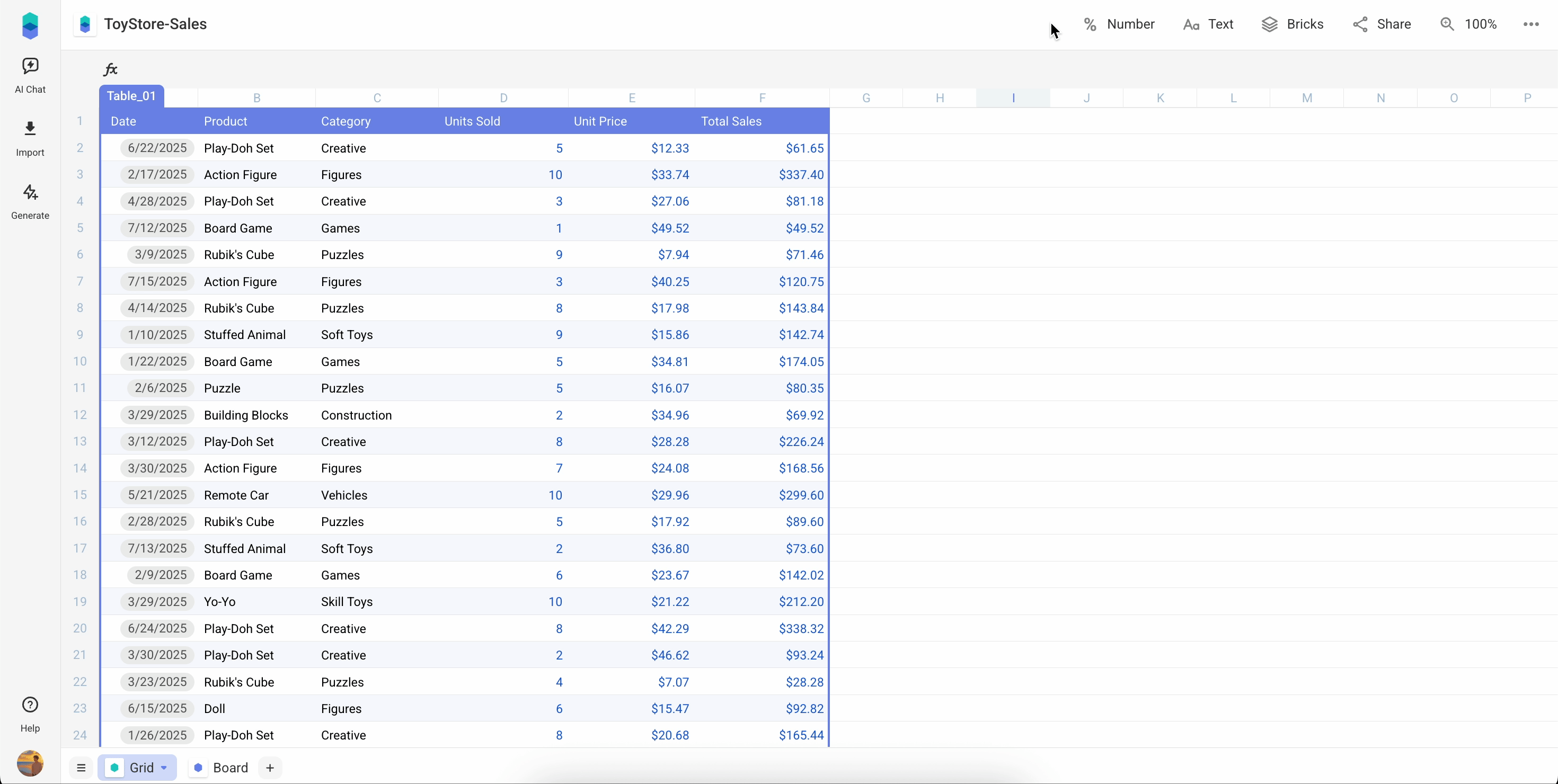Select column header G

click(866, 97)
